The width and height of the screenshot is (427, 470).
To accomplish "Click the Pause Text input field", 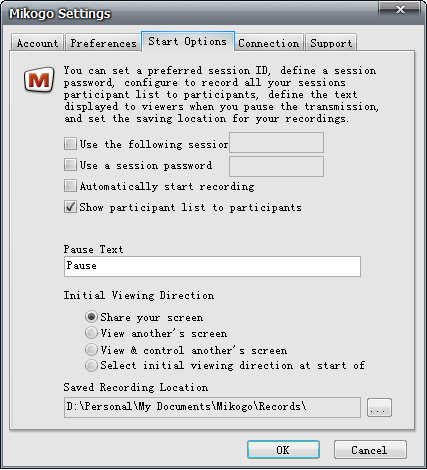I will tap(212, 266).
